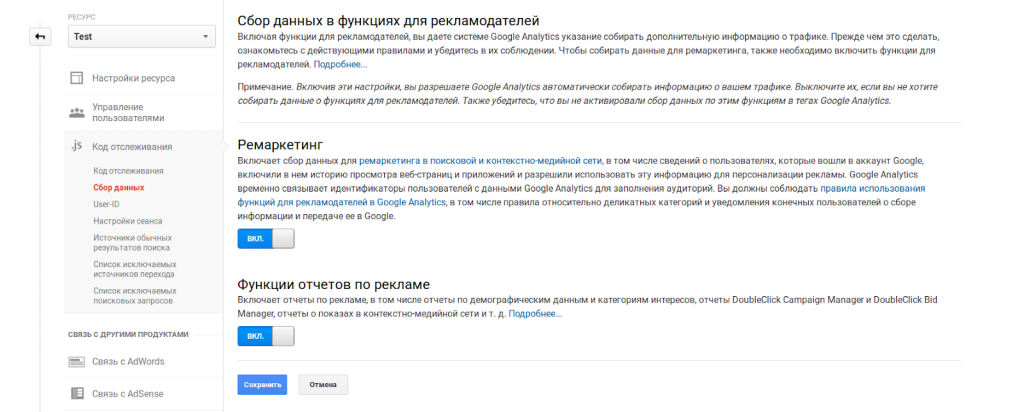Open Подробнее link in data collection section
The image size is (1024, 412).
tap(340, 65)
